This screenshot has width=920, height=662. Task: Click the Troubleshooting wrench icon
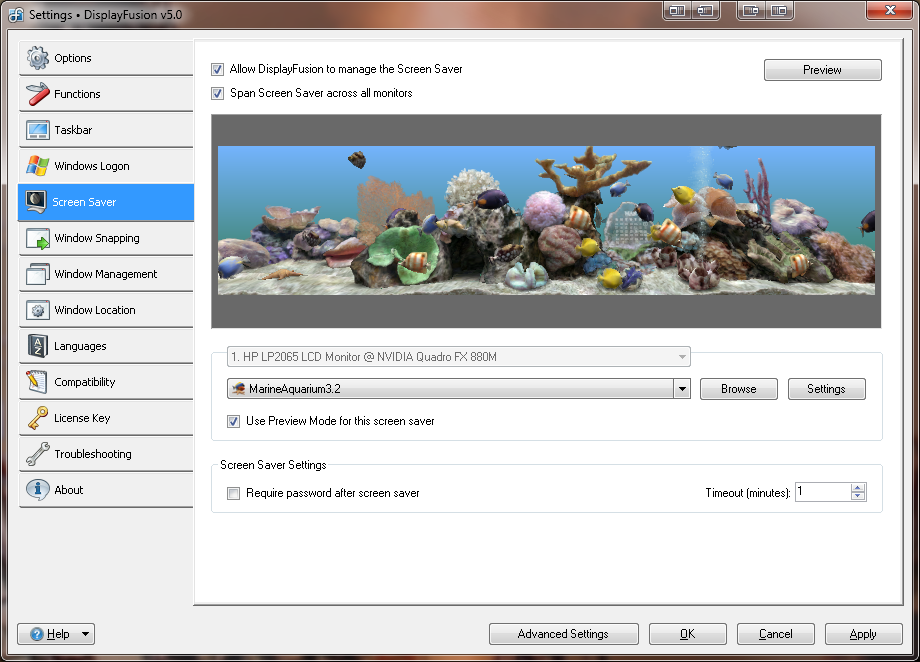coord(38,454)
